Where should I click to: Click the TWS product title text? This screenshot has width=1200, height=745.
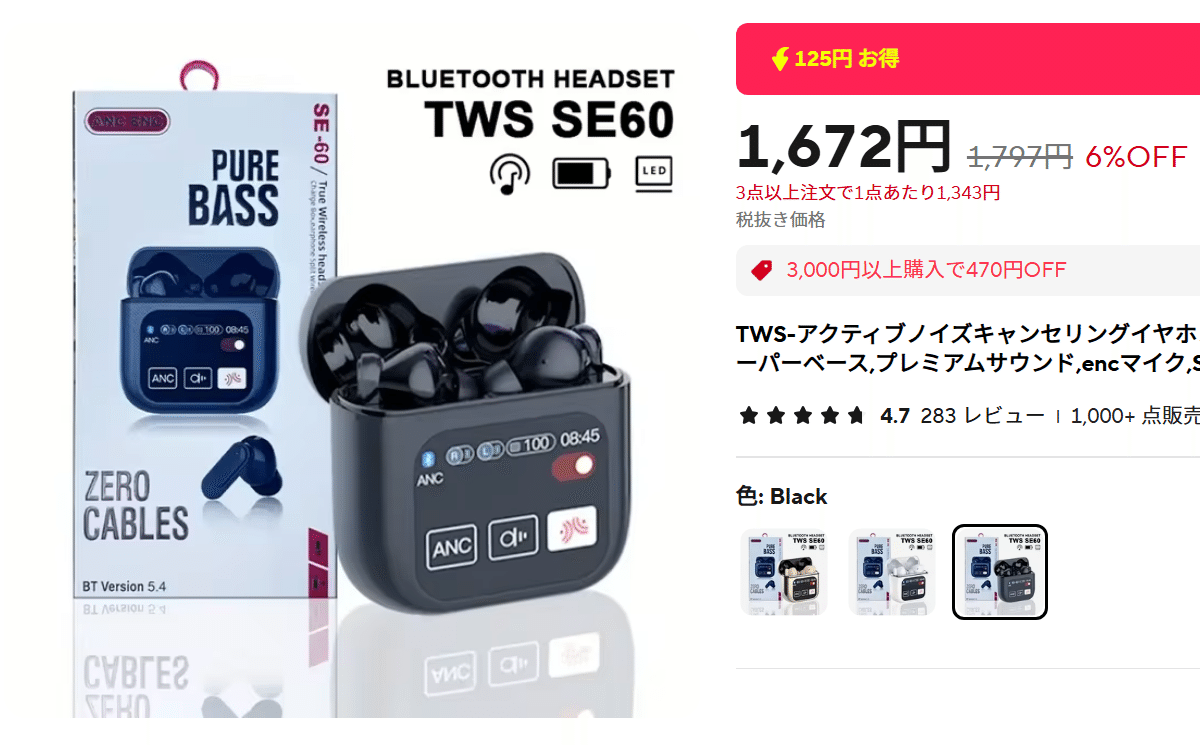968,348
